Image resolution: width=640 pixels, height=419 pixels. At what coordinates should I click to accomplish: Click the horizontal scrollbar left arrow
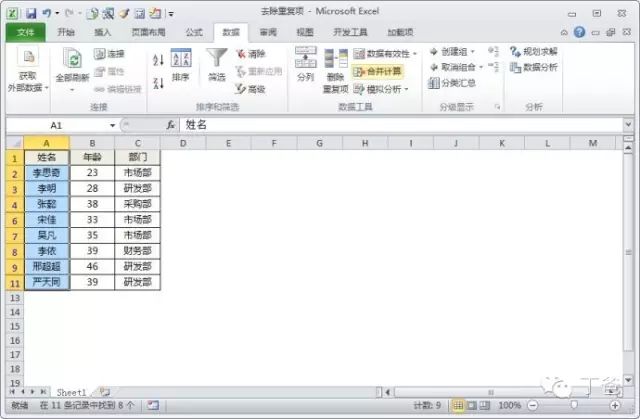click(x=387, y=392)
